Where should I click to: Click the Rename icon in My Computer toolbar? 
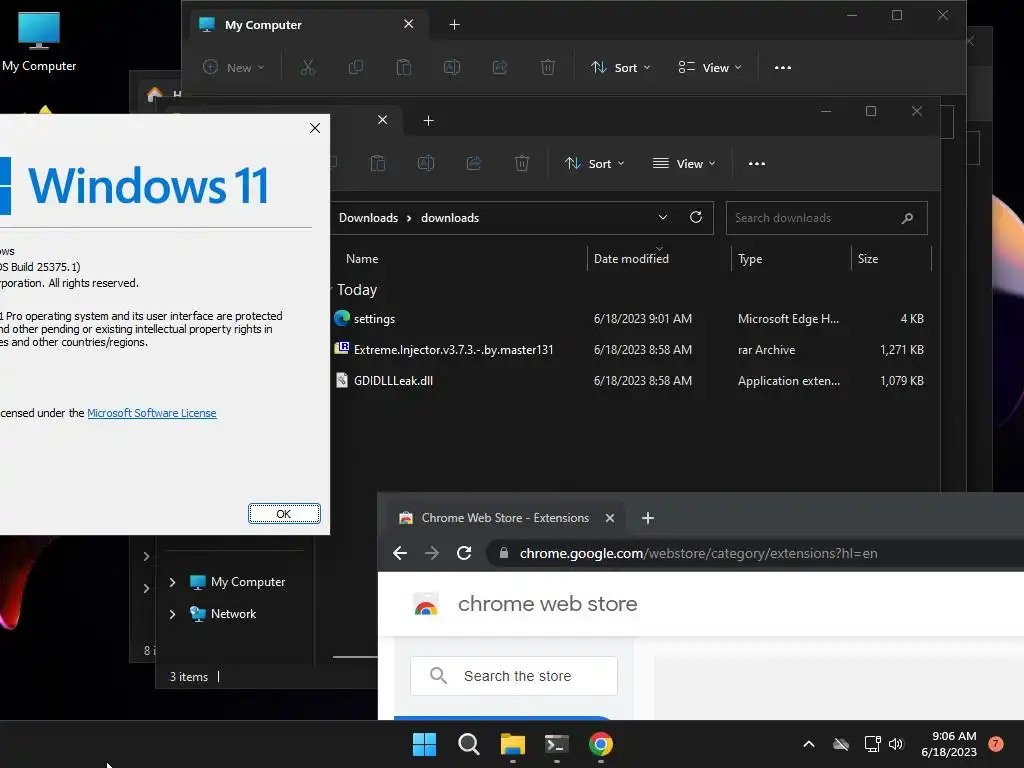(x=452, y=67)
